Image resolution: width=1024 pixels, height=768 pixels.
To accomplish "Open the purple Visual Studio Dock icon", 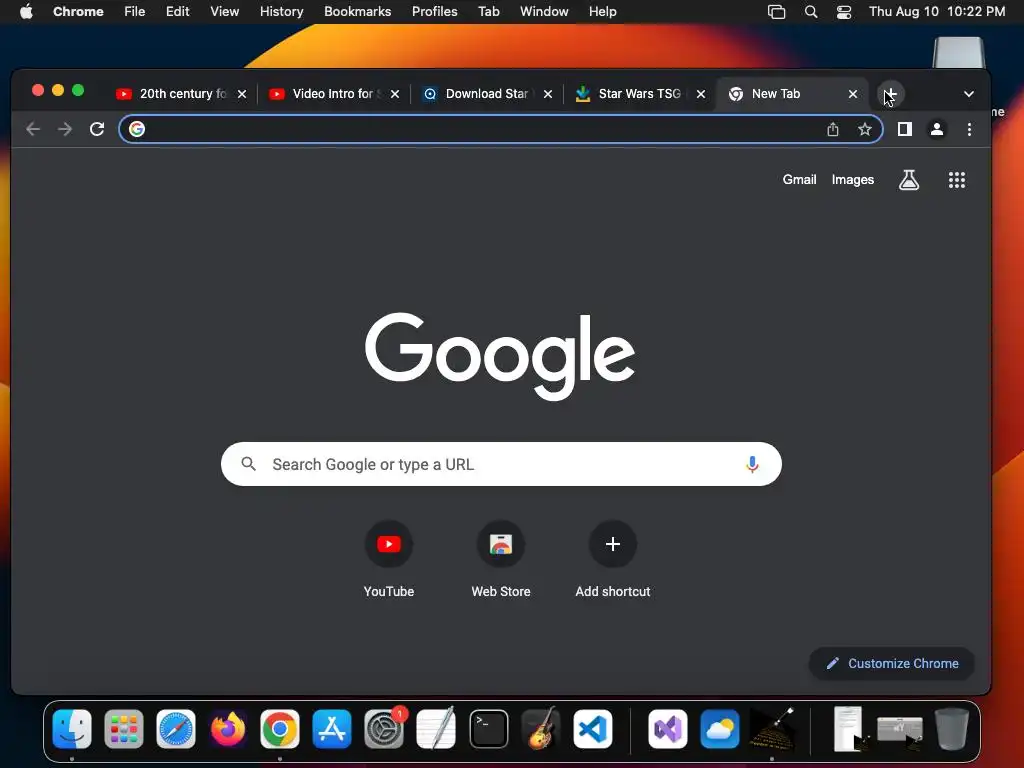I will [x=667, y=729].
